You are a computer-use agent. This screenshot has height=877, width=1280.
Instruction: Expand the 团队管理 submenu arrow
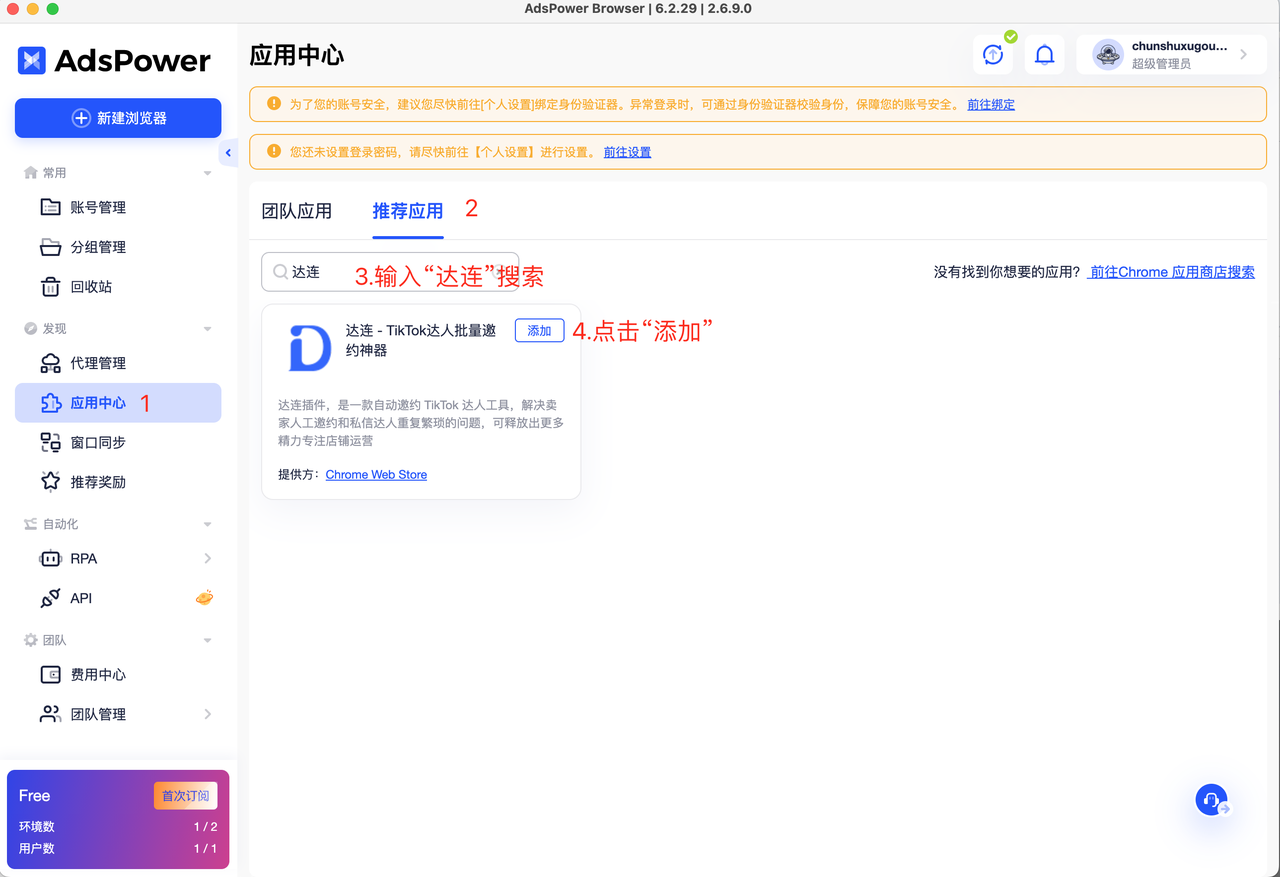click(207, 714)
